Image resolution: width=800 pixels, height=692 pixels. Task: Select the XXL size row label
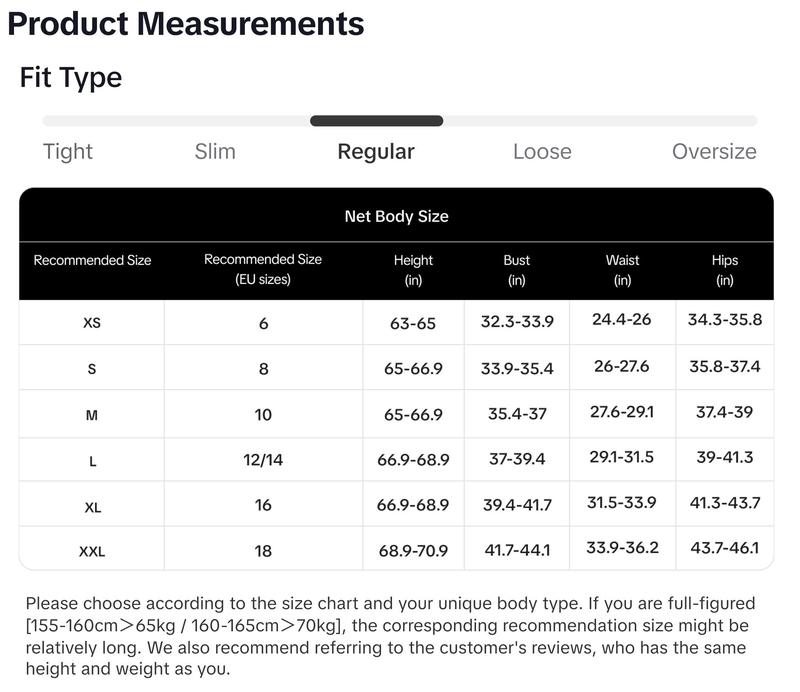point(92,552)
